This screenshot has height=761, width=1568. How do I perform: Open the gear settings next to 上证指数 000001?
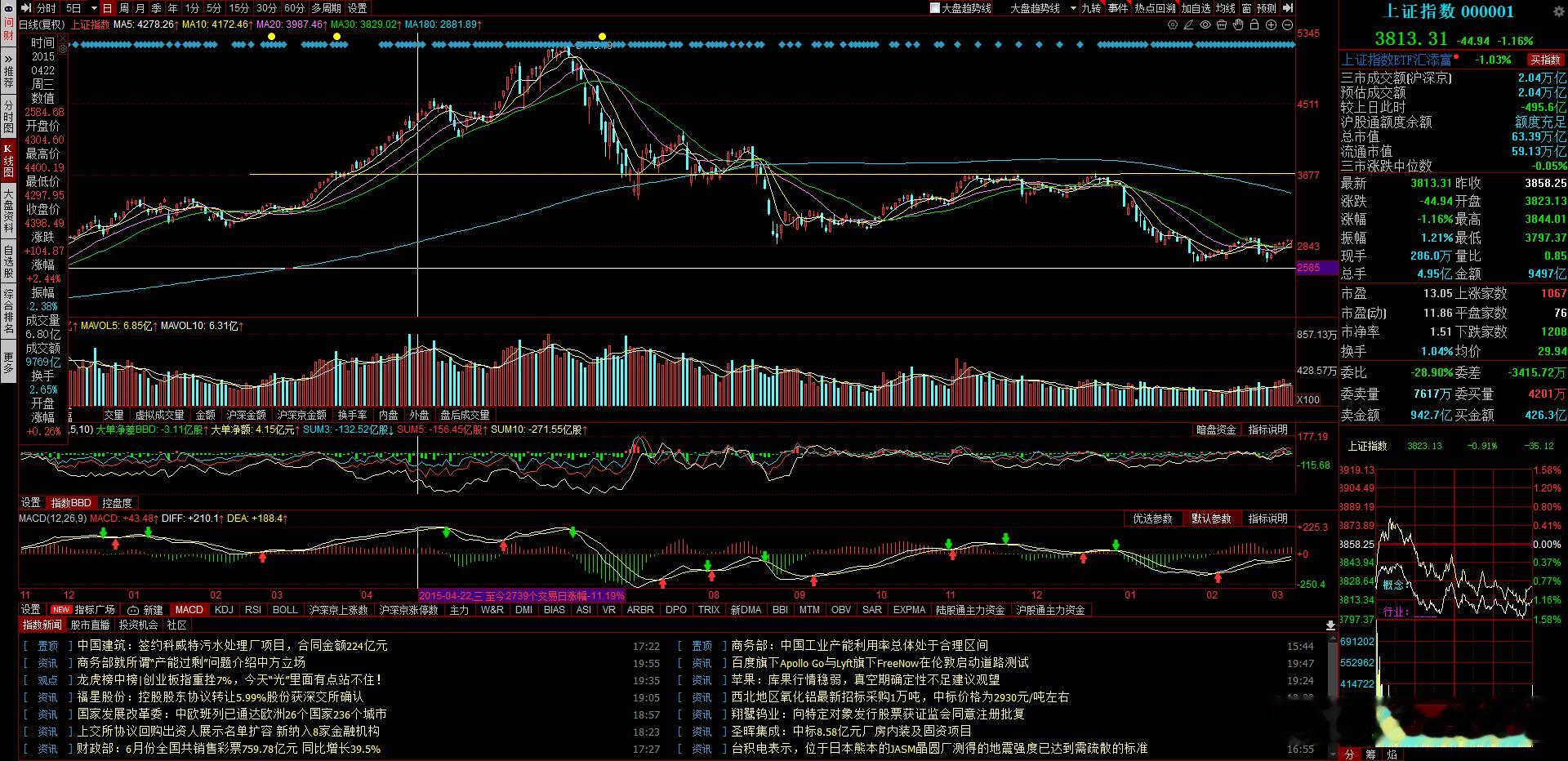(1558, 11)
